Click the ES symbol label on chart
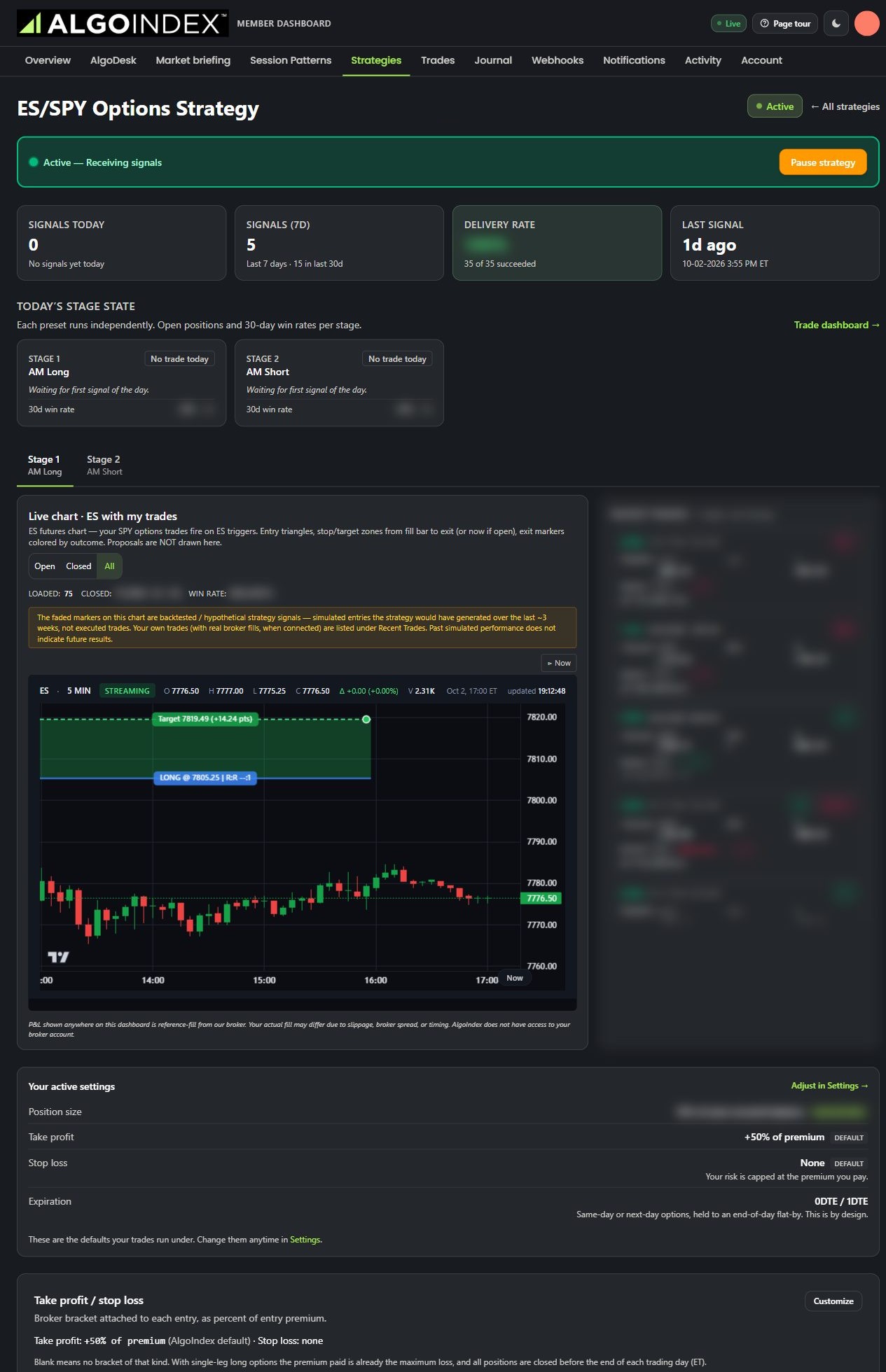The image size is (886, 1372). point(44,691)
